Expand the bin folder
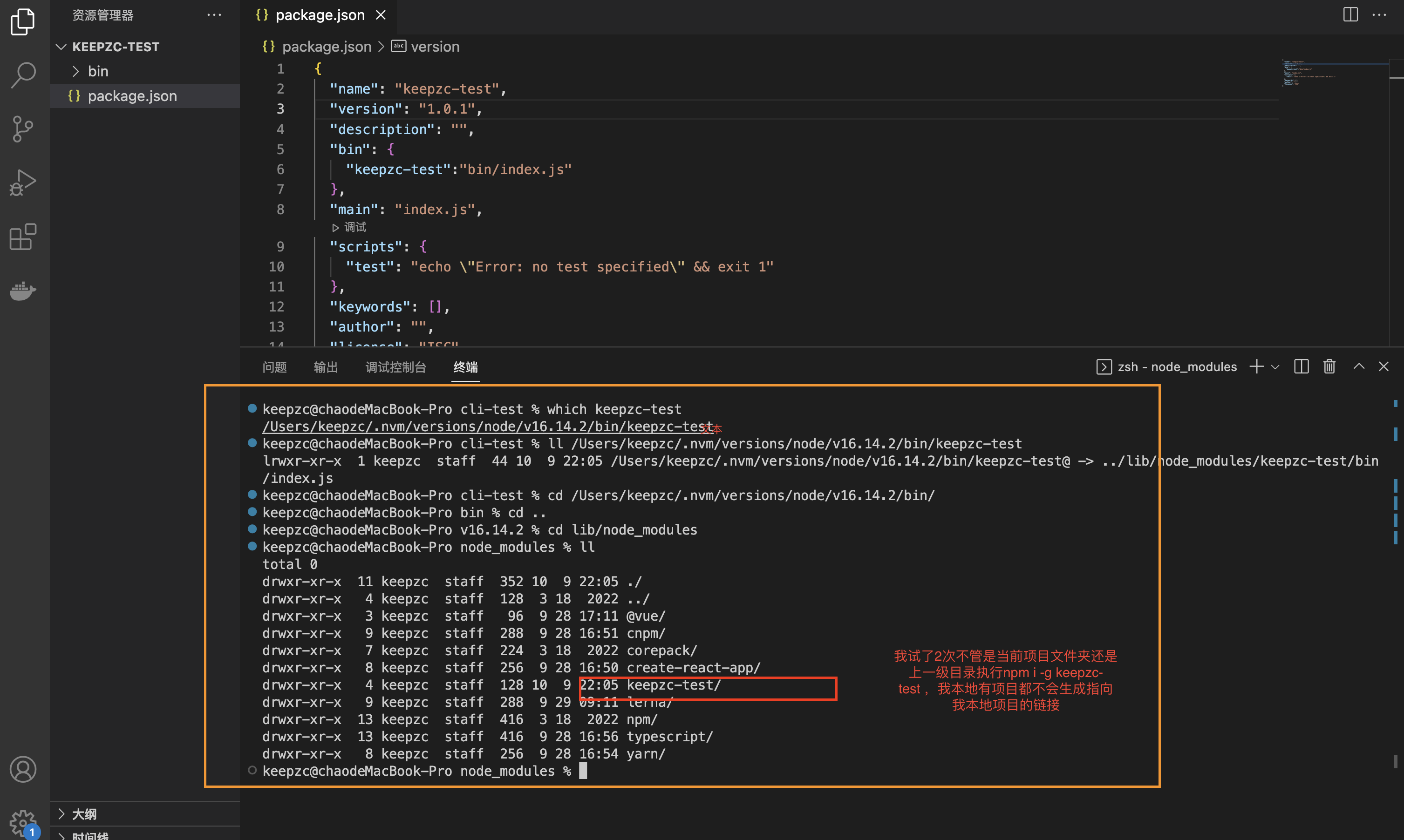This screenshot has width=1404, height=840. 98,71
